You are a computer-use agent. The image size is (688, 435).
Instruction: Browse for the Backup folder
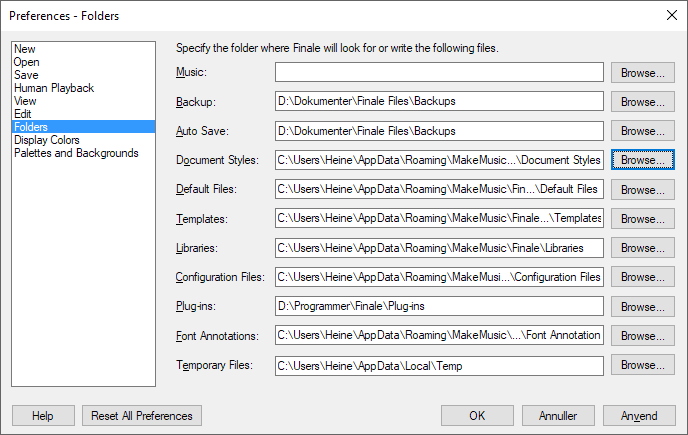click(642, 102)
